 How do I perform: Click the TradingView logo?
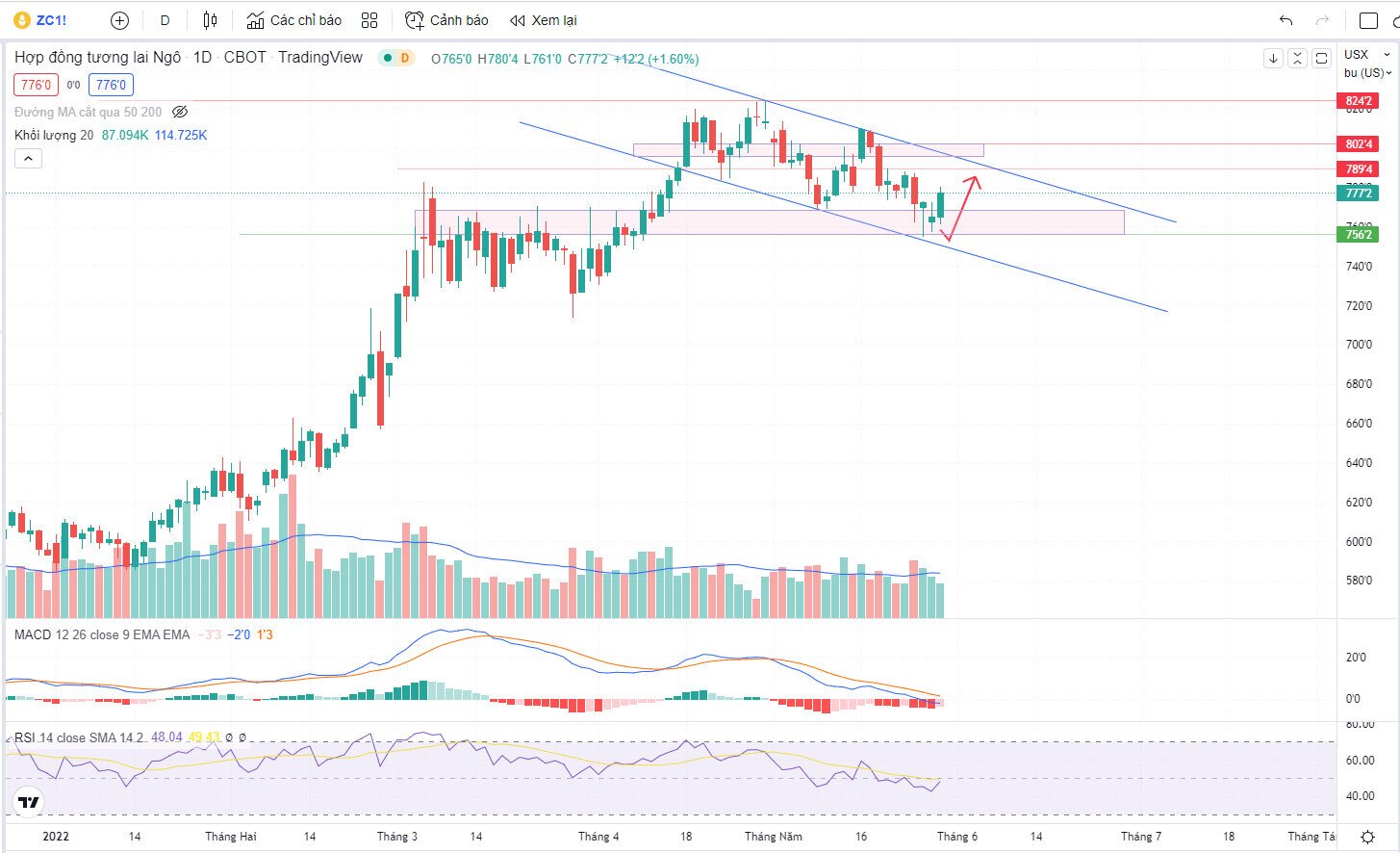pyautogui.click(x=29, y=802)
